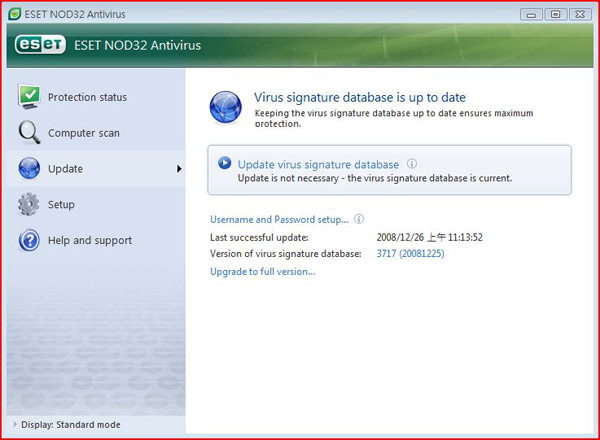Expand Display: Standard mode triangle

[15, 424]
